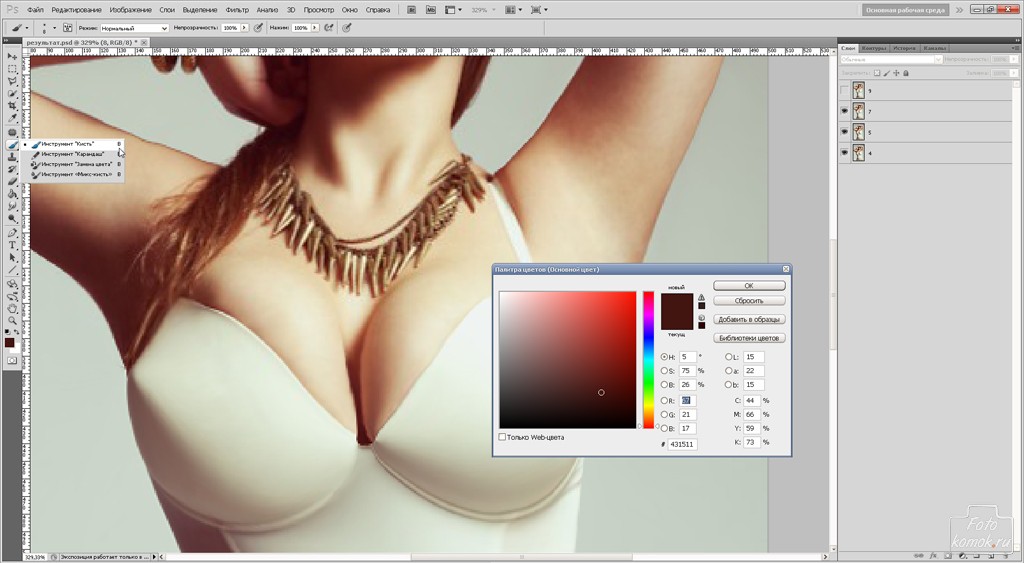Select the Spot Healing Brush tool

12,133
